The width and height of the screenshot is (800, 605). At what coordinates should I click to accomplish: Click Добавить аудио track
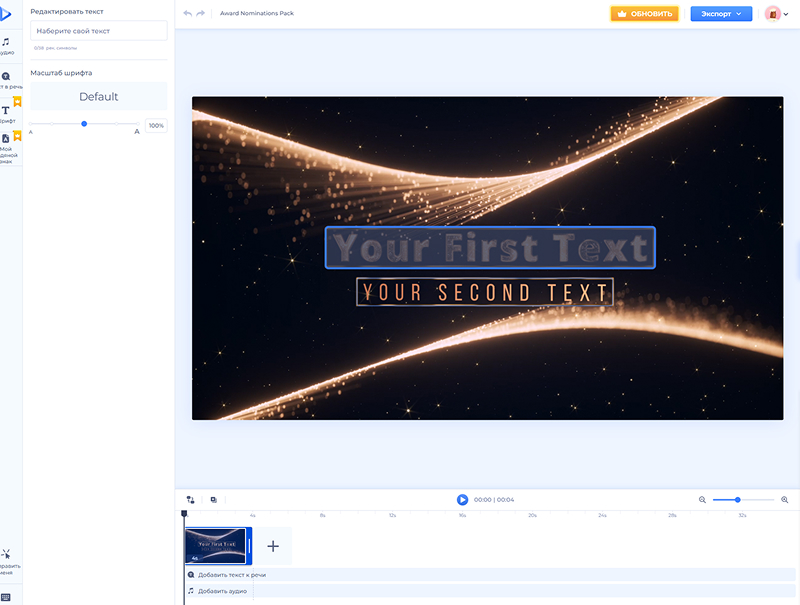[x=220, y=591]
